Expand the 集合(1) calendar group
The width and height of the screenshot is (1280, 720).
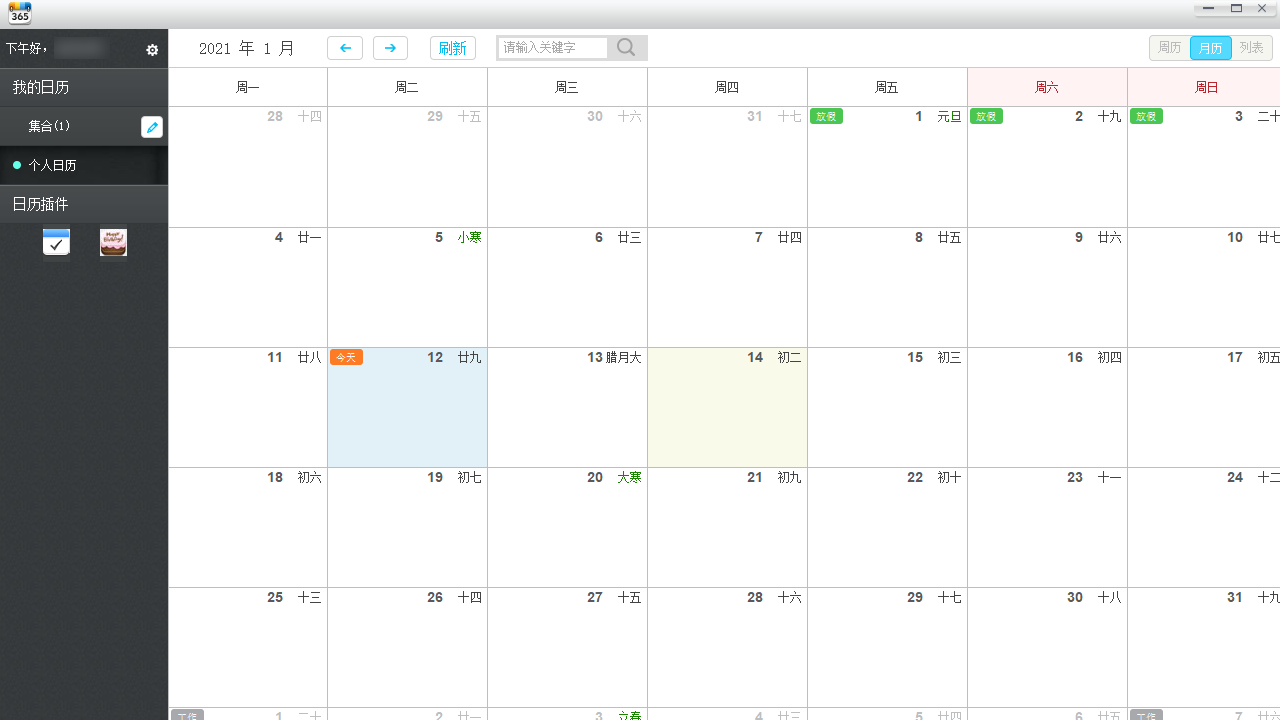pyautogui.click(x=50, y=127)
